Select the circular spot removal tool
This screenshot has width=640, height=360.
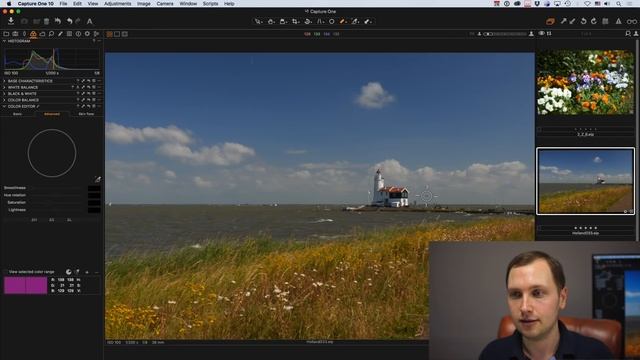tap(331, 21)
